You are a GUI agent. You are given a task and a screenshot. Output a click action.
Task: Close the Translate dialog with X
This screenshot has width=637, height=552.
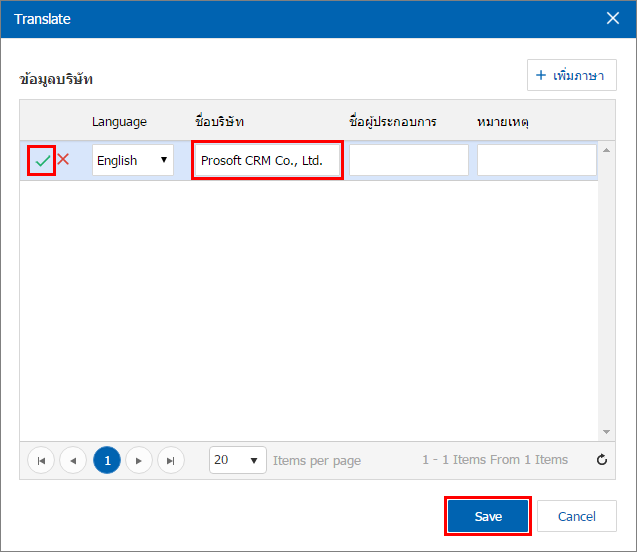(x=613, y=18)
